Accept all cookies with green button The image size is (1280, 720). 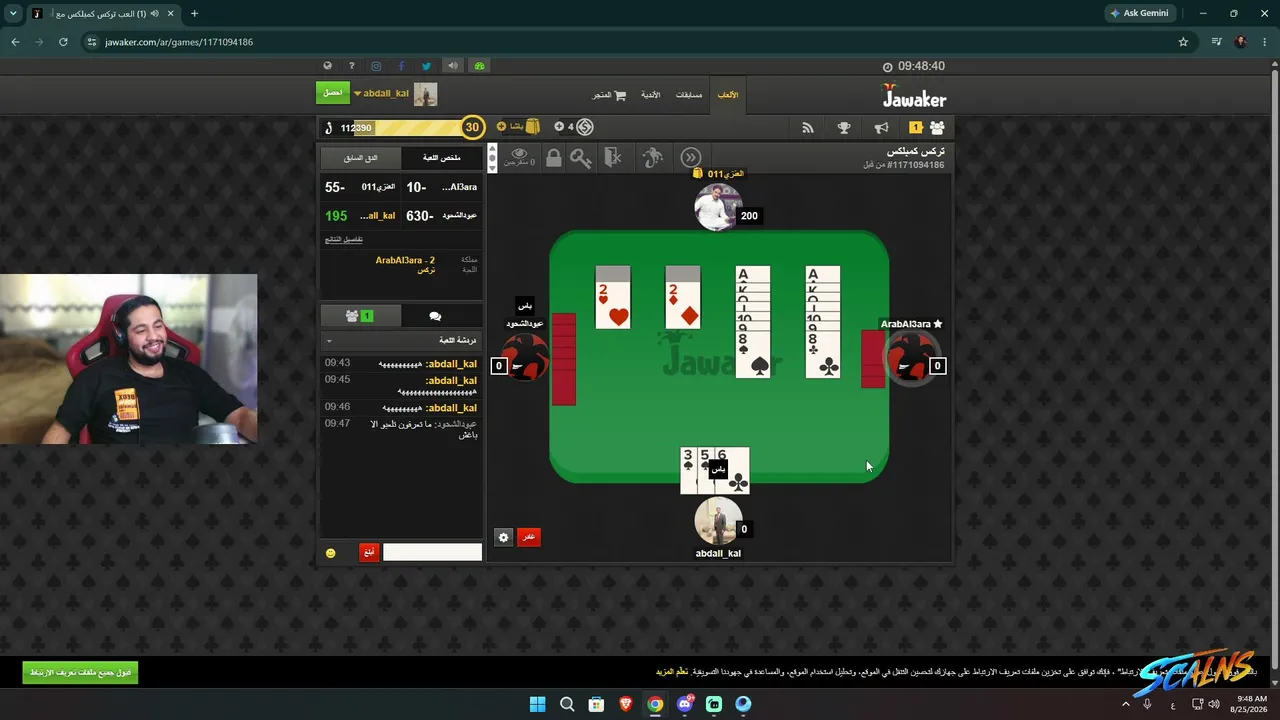80,673
